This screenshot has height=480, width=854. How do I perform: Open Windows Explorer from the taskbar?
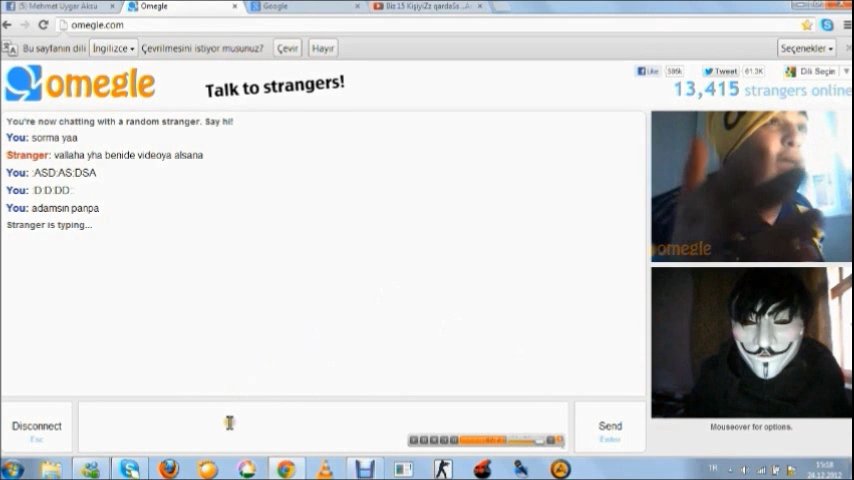pos(51,469)
